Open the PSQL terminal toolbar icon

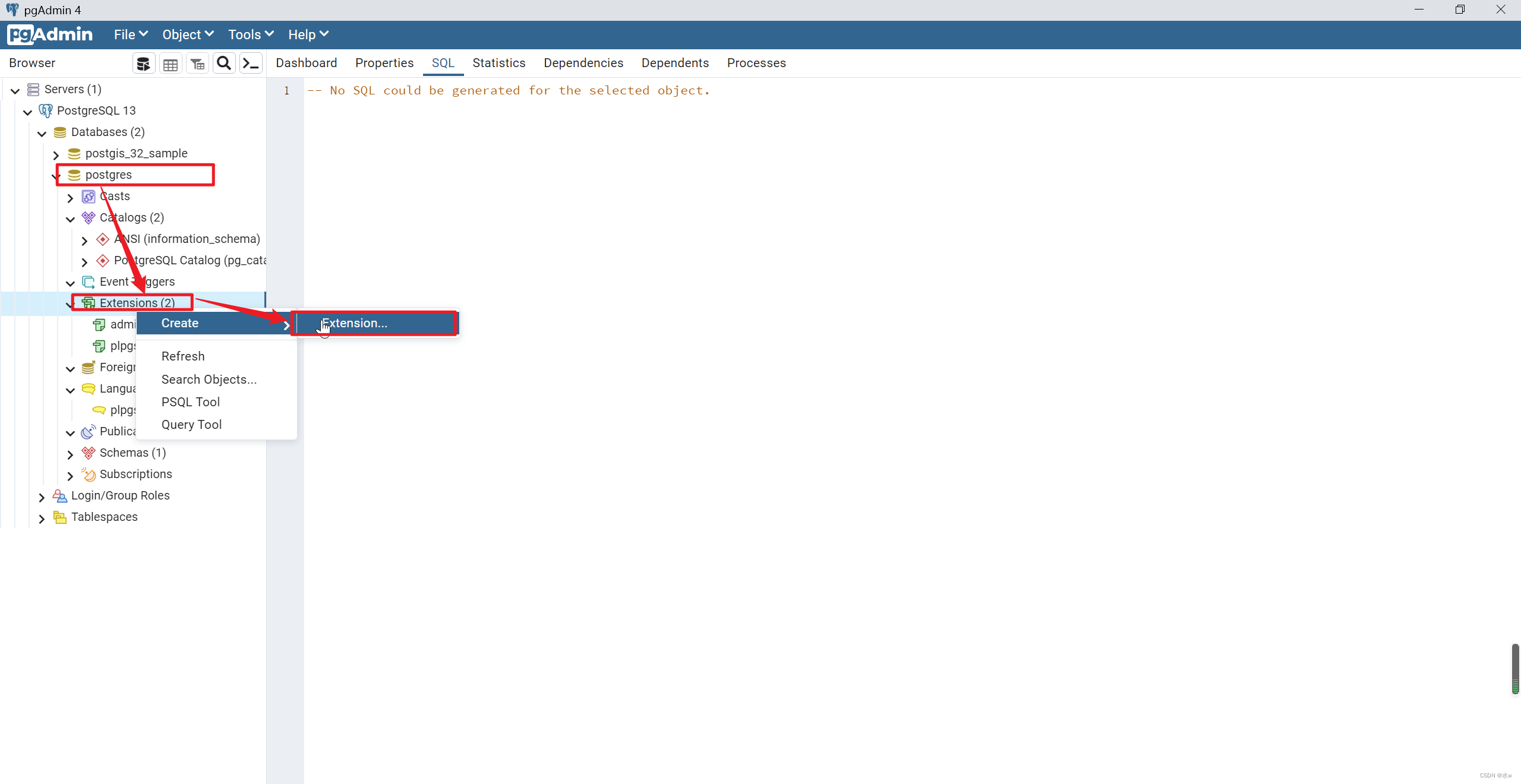250,63
